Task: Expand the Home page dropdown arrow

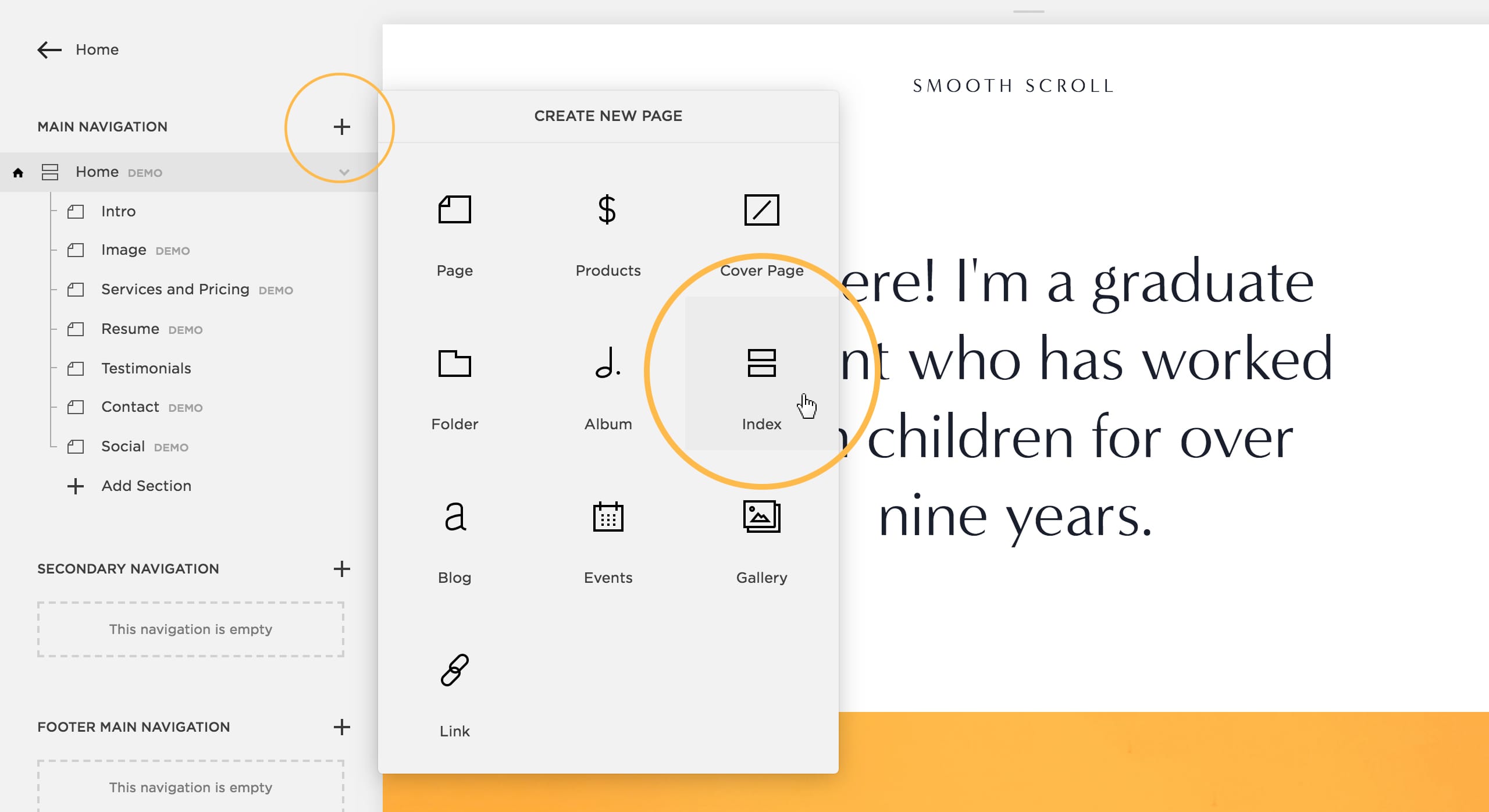Action: 343,171
